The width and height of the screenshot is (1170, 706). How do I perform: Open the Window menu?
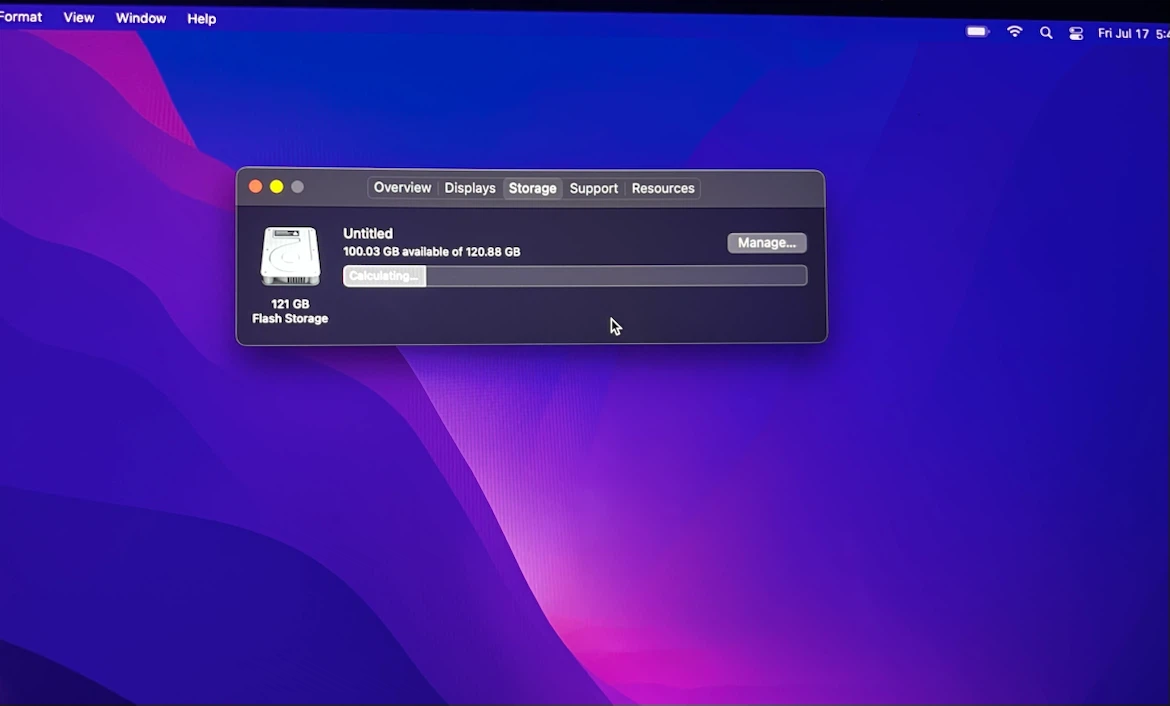140,18
